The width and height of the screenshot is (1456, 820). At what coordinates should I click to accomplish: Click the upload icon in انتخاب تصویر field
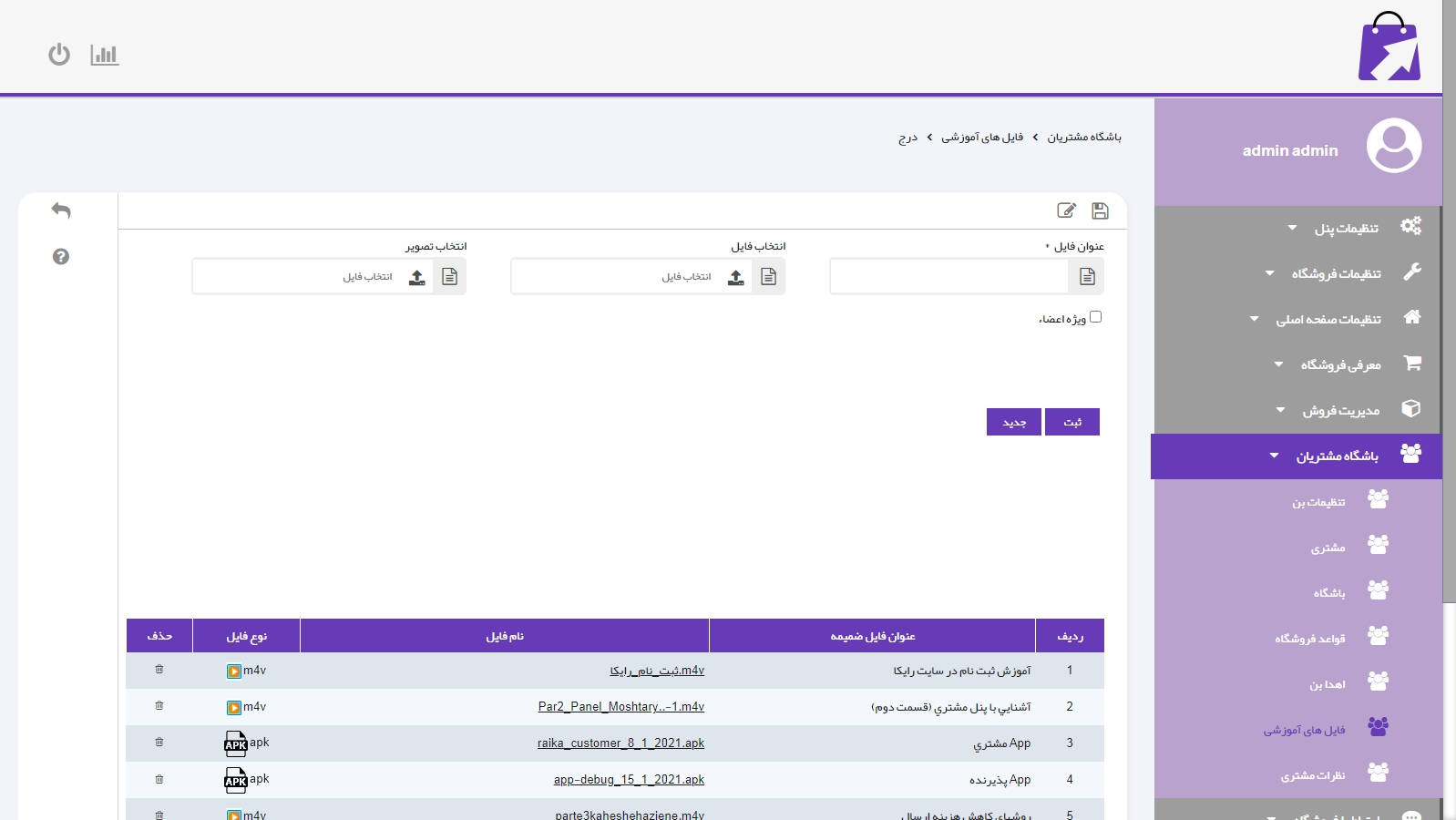pyautogui.click(x=417, y=277)
